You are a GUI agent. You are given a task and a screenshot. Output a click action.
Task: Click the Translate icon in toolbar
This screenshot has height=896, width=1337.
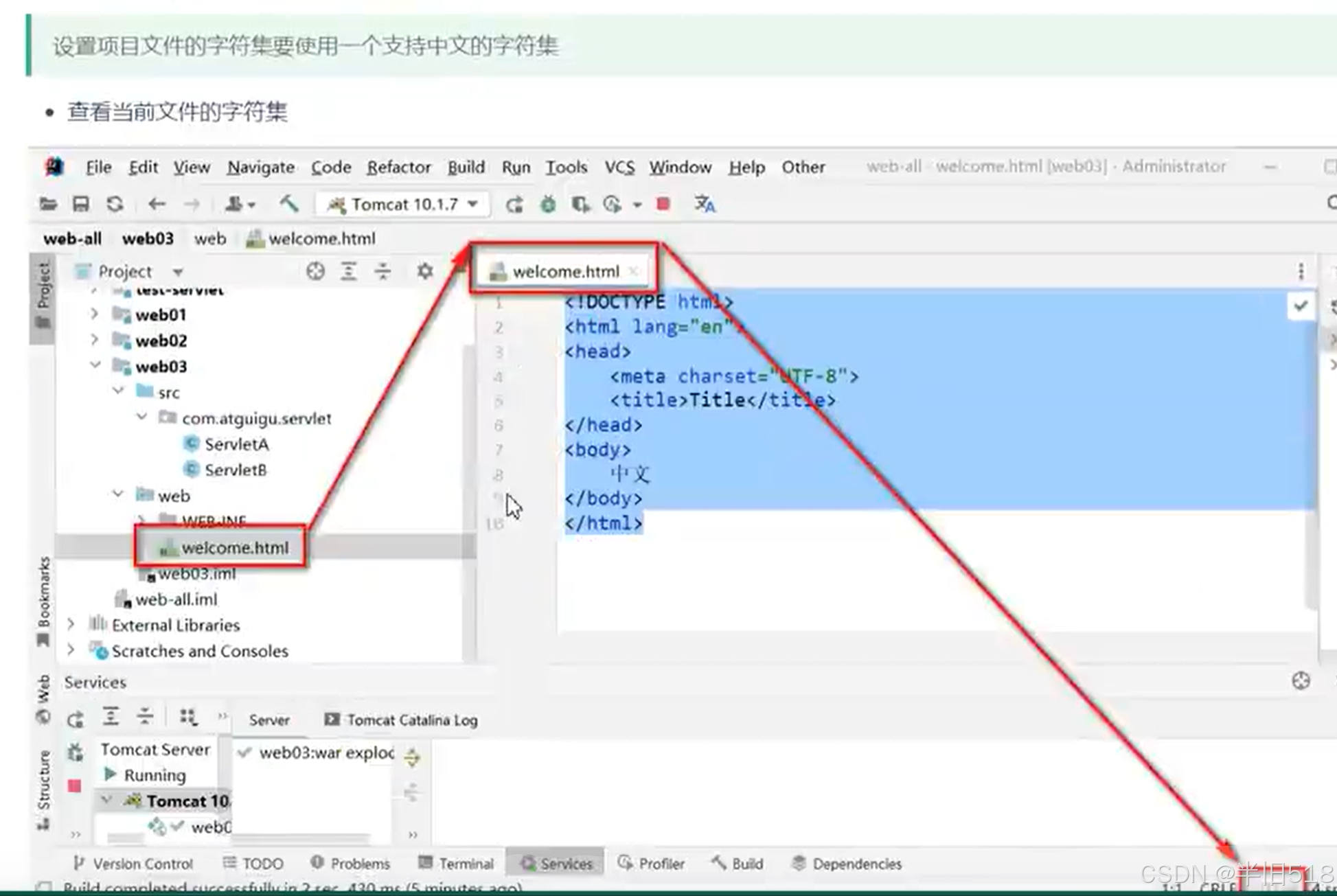(705, 204)
